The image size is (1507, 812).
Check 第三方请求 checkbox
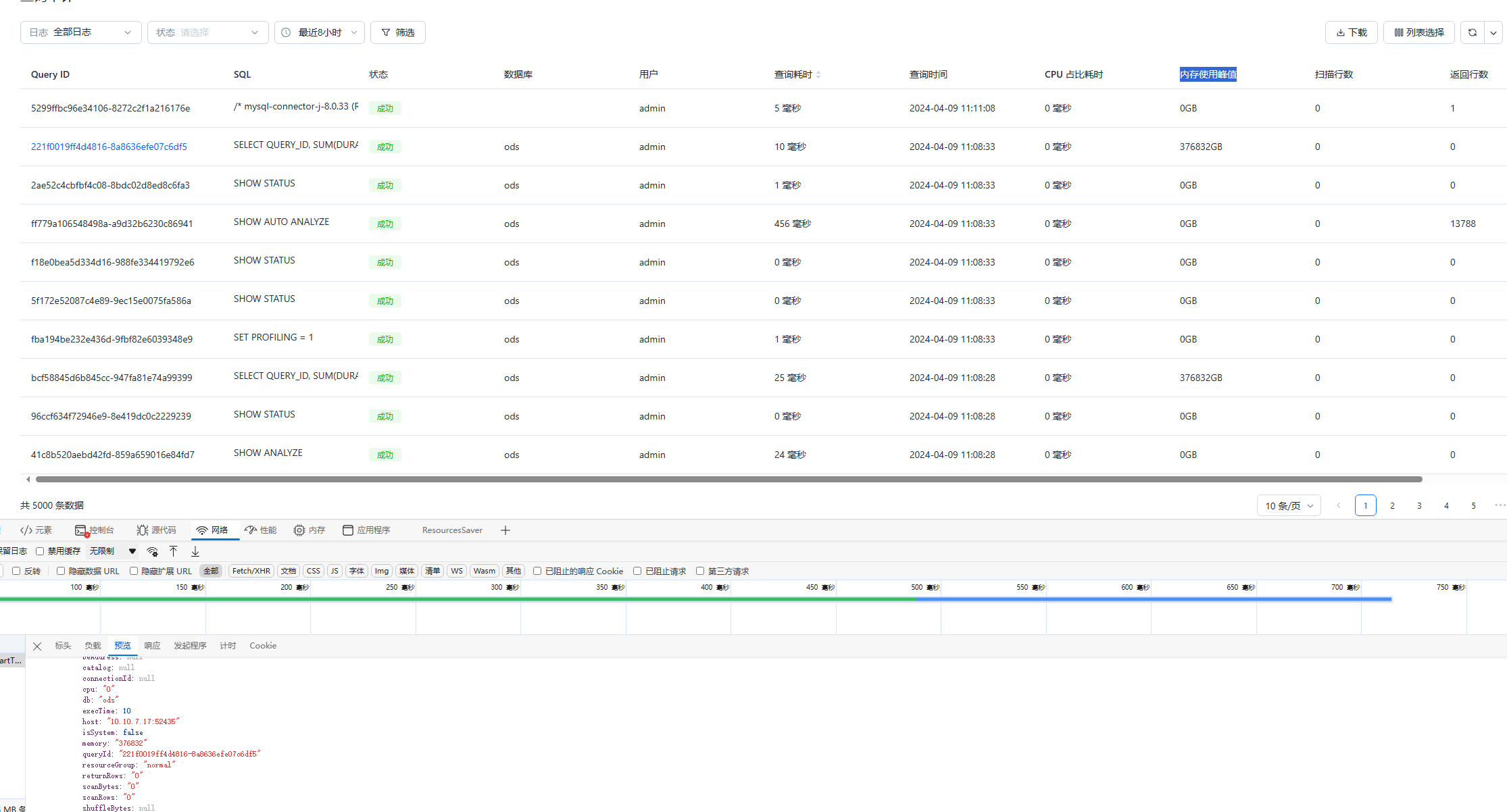click(700, 571)
